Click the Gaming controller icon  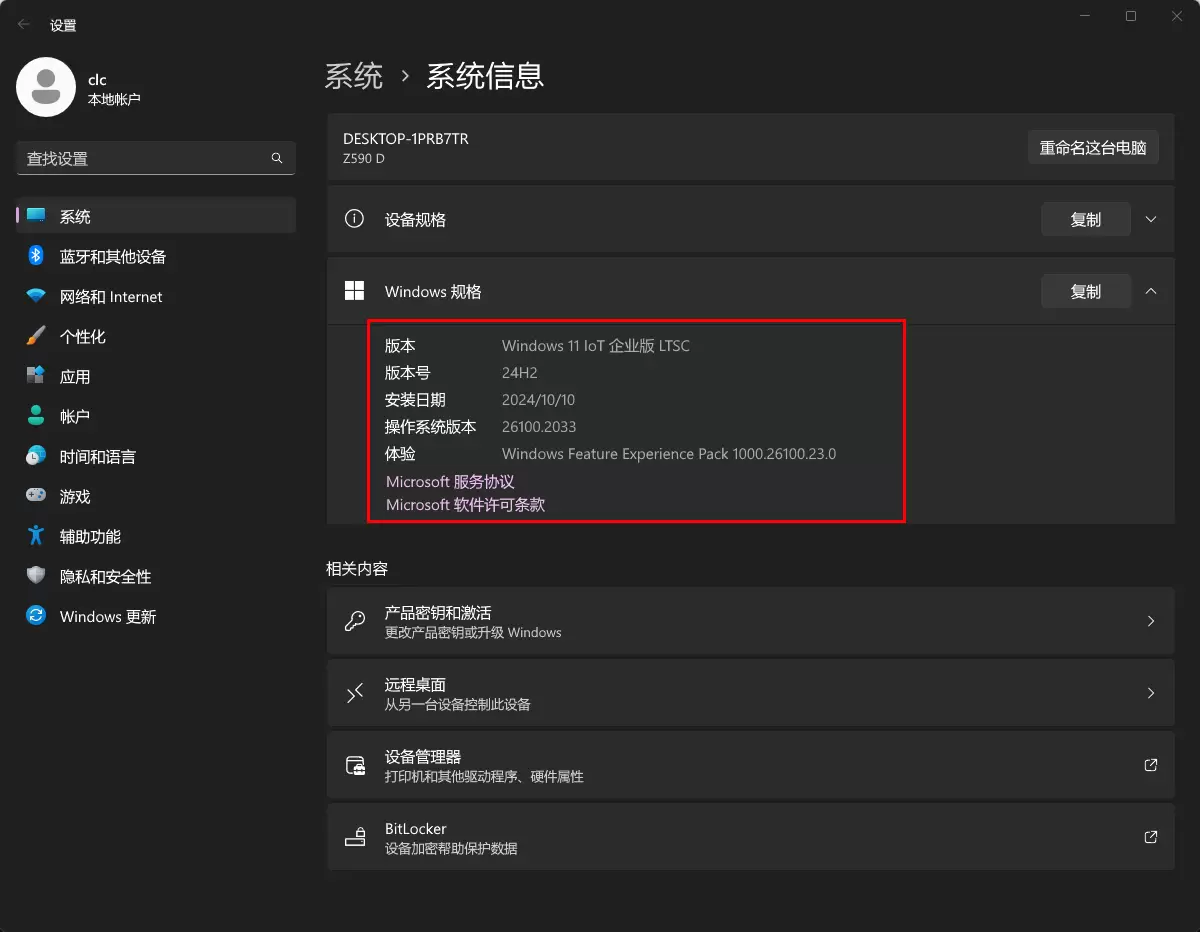[36, 496]
